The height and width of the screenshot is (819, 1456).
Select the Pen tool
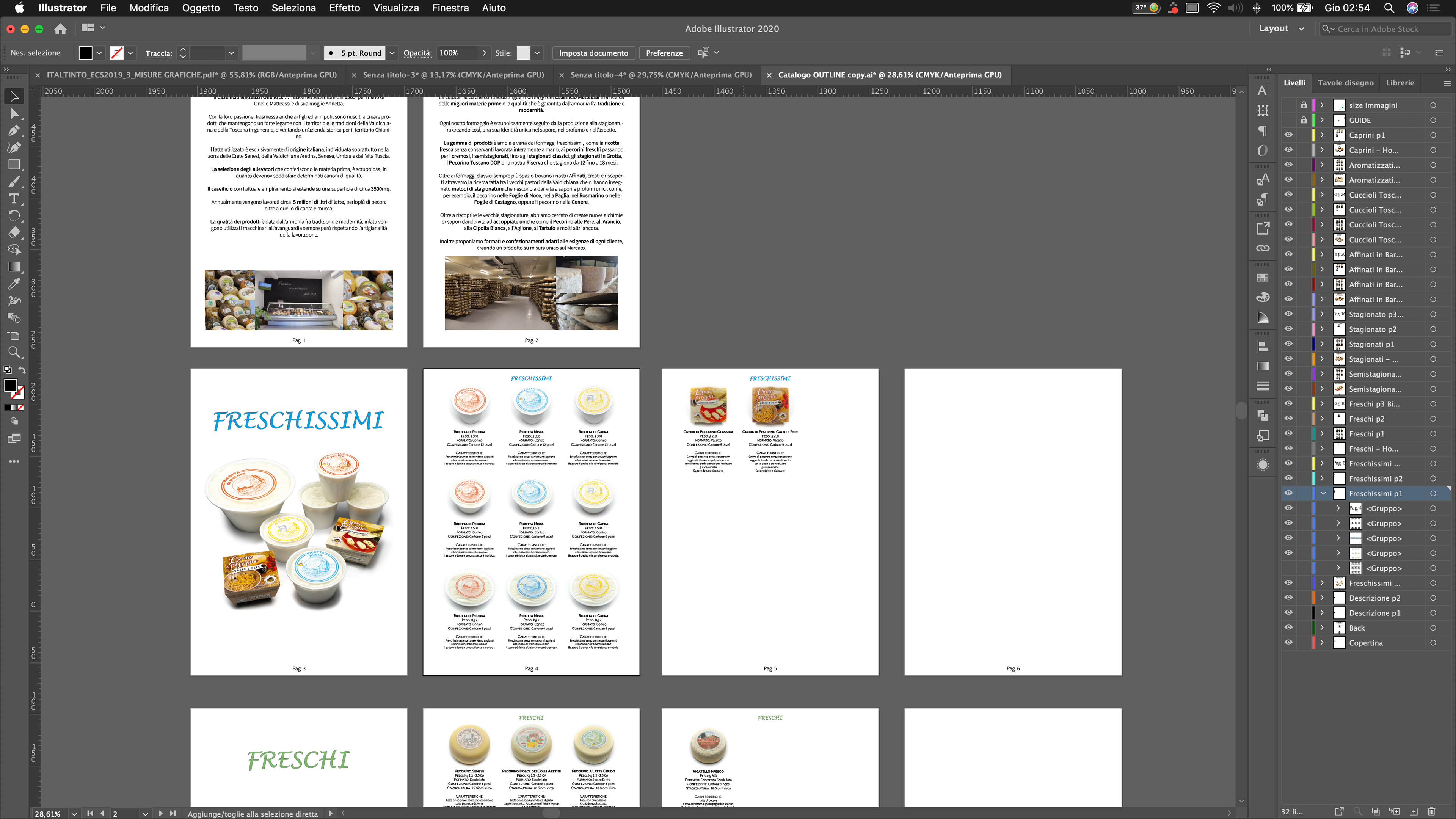tap(14, 130)
